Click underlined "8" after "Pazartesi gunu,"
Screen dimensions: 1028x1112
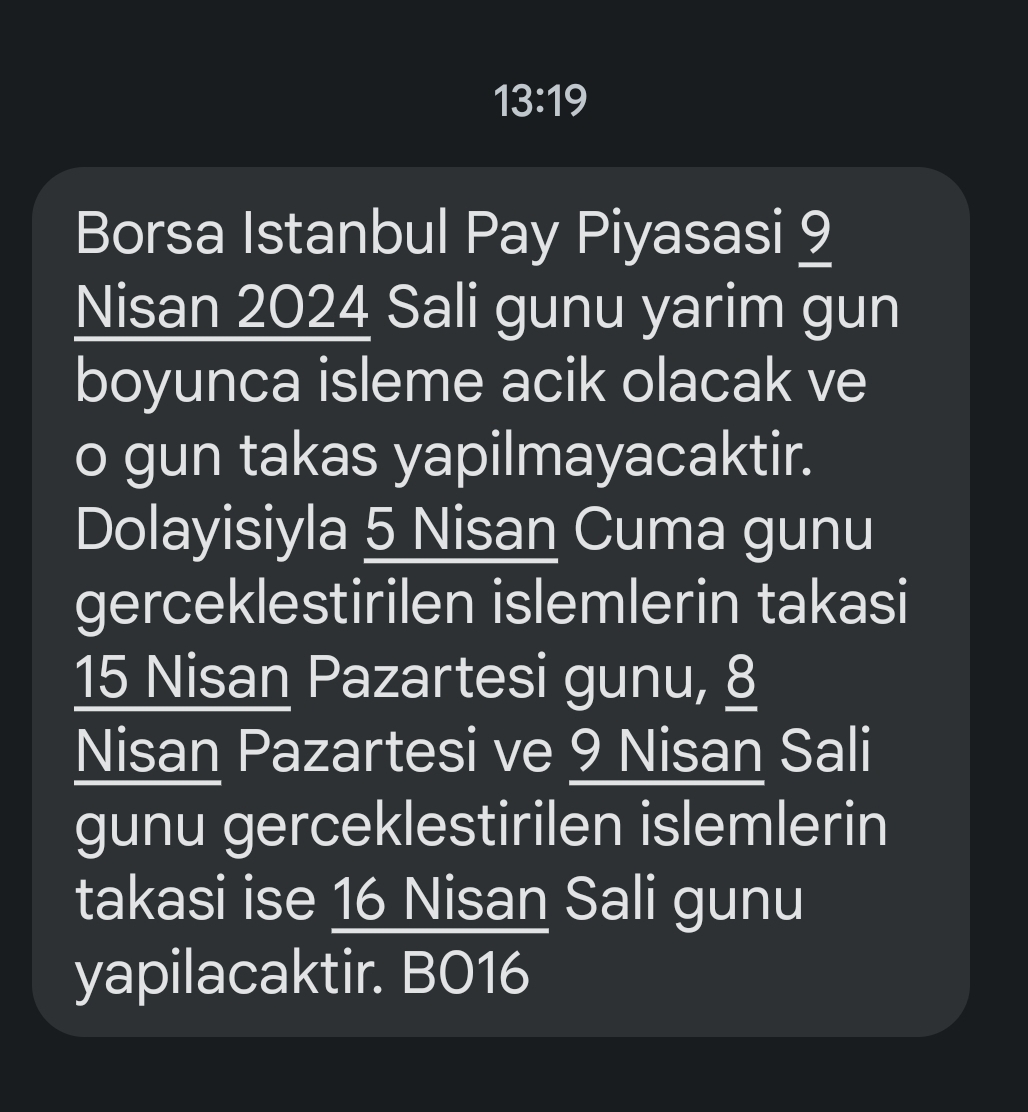pyautogui.click(x=741, y=678)
